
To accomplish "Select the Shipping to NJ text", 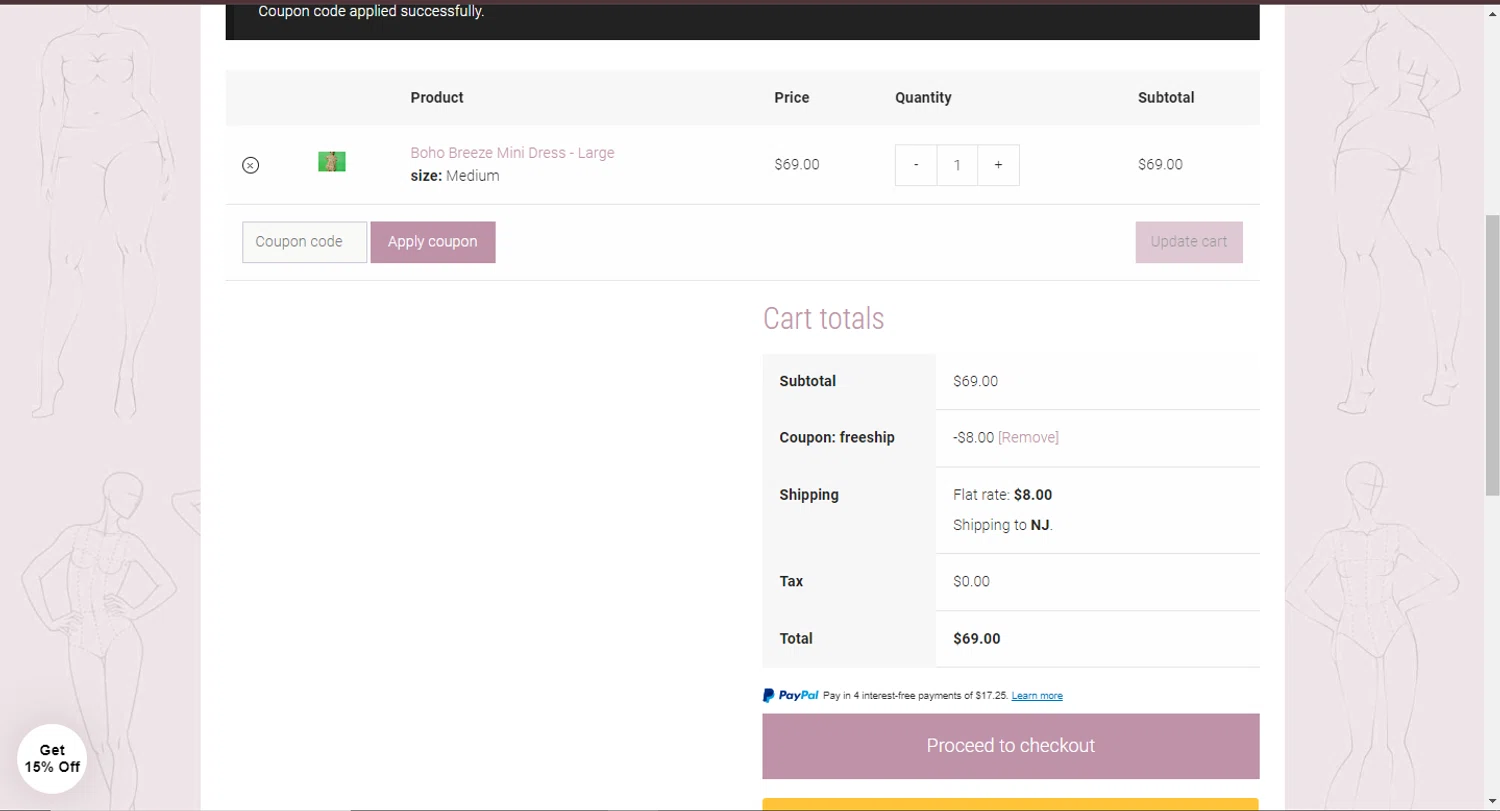I will tap(1003, 525).
